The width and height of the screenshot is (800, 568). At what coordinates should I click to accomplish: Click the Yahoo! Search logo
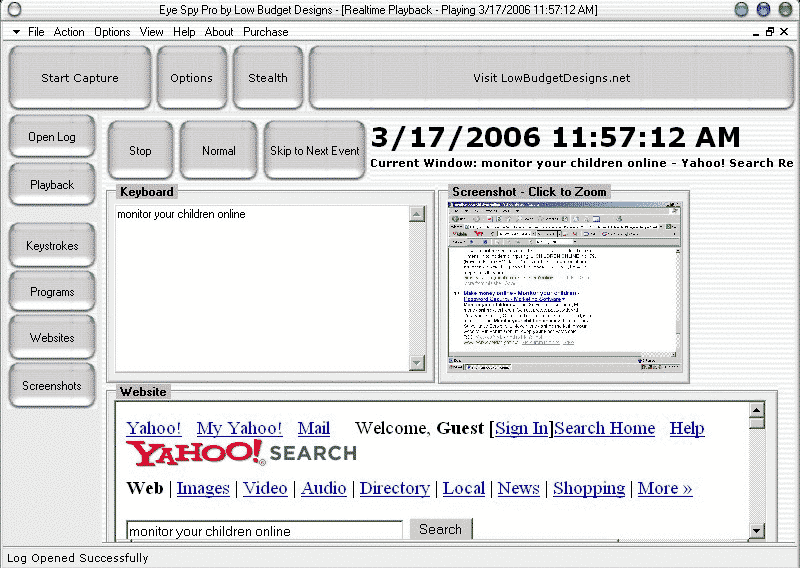tap(241, 453)
